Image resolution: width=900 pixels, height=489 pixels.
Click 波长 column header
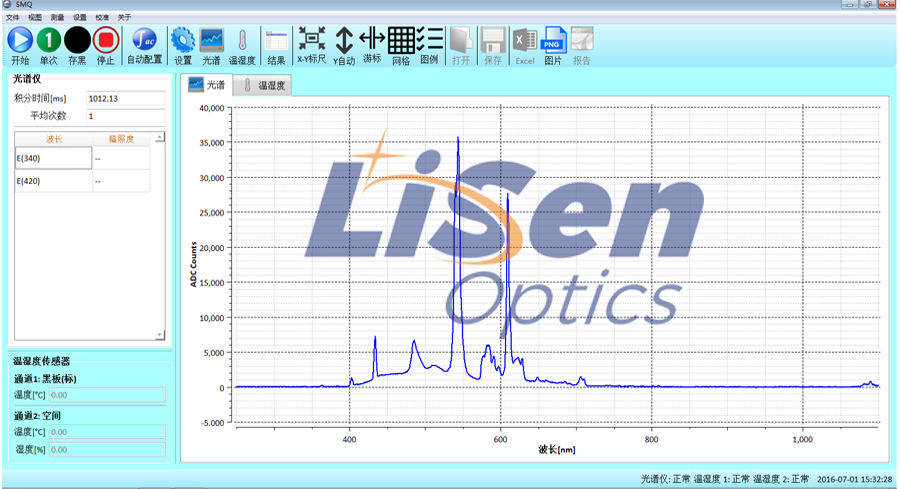53,139
